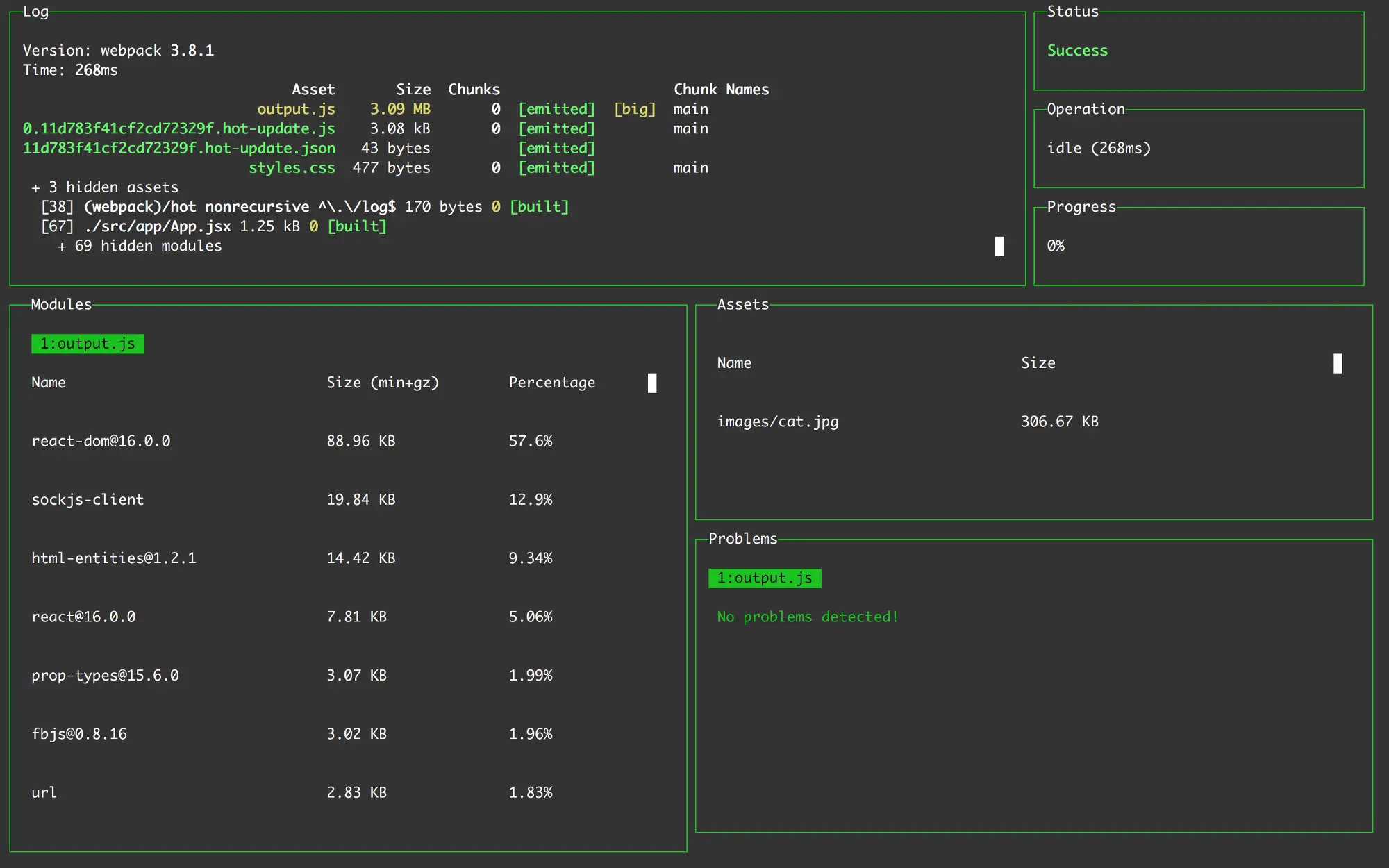
Task: Click the Percentage column header
Action: 551,383
